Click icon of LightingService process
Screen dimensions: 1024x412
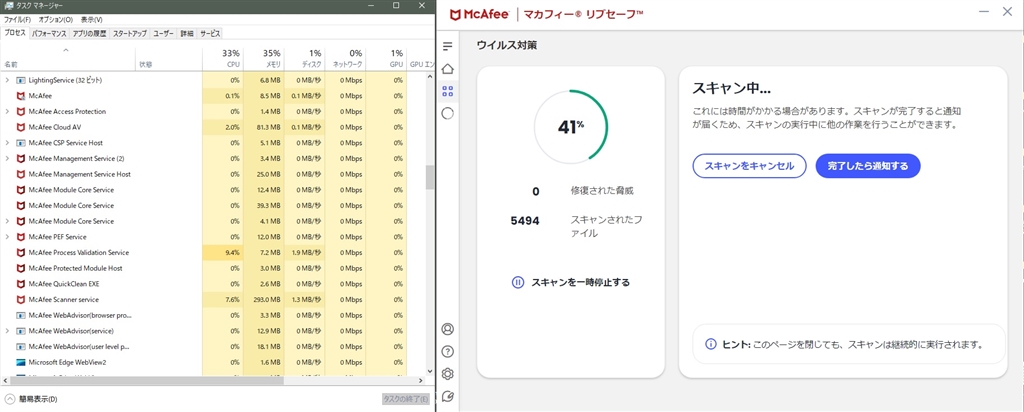[x=20, y=80]
